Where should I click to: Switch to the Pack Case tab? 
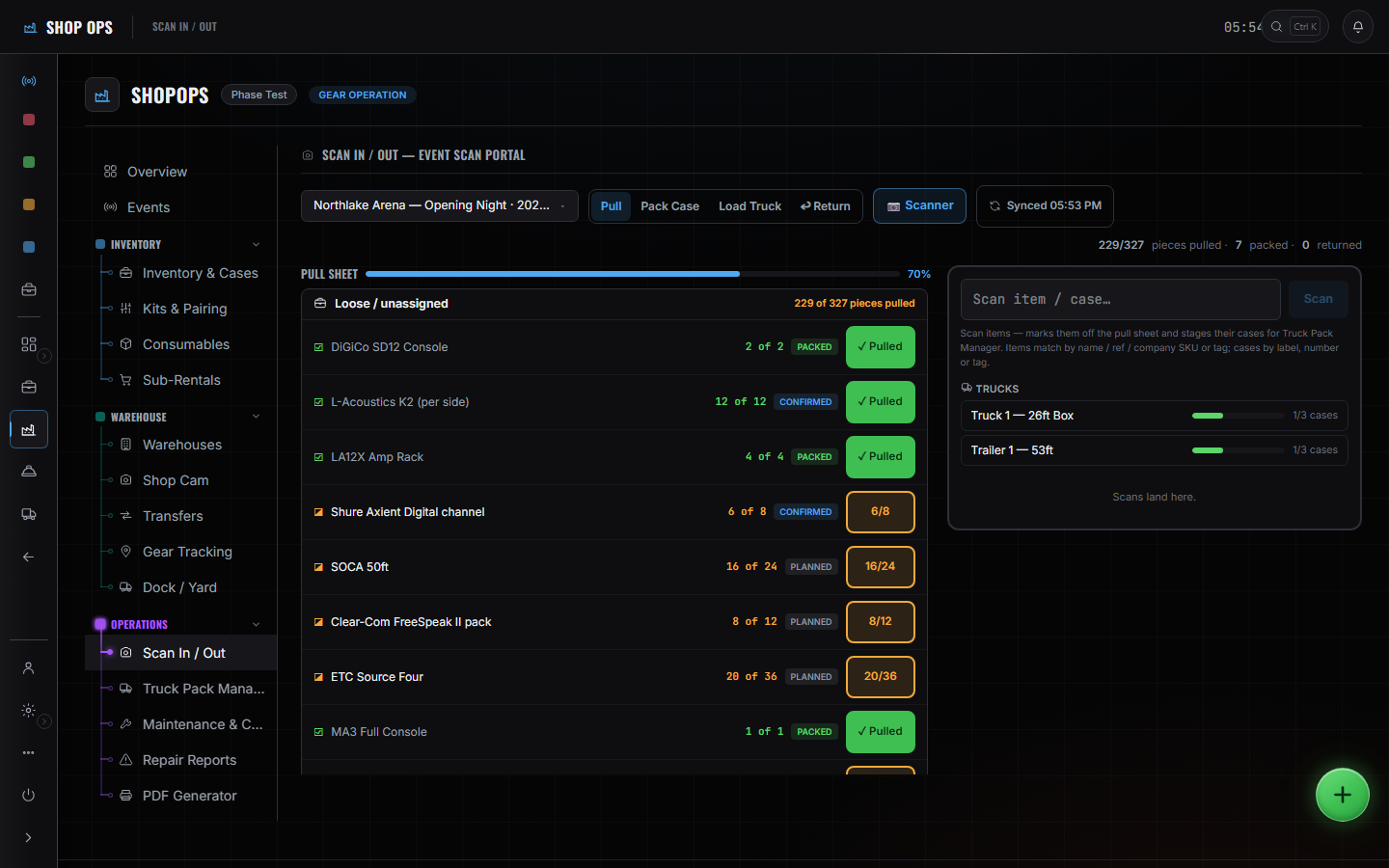(669, 205)
